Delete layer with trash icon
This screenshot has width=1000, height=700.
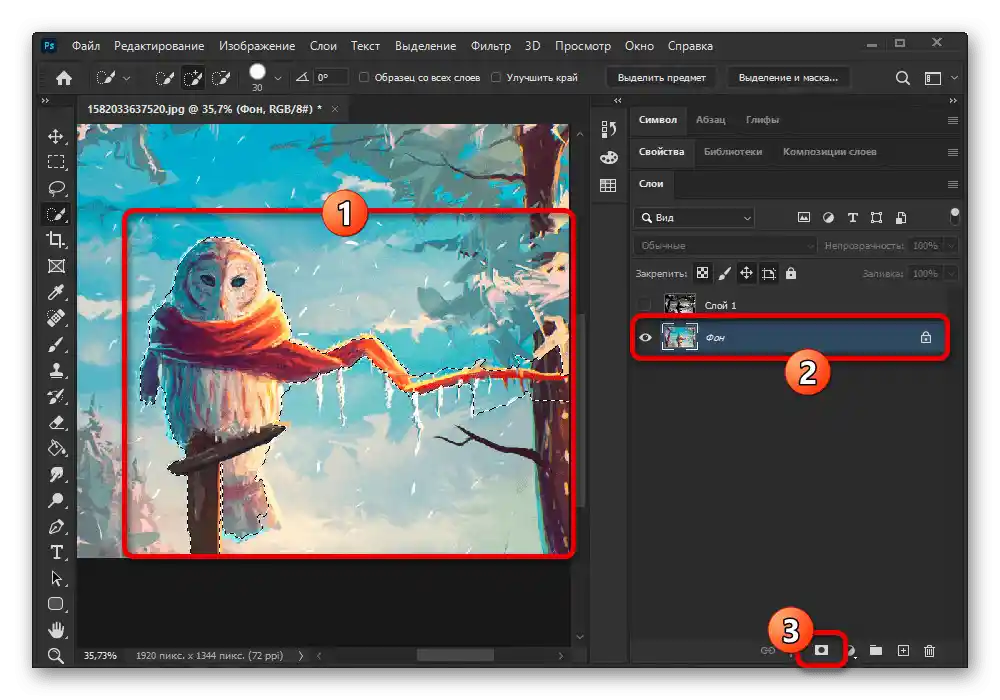coord(930,650)
